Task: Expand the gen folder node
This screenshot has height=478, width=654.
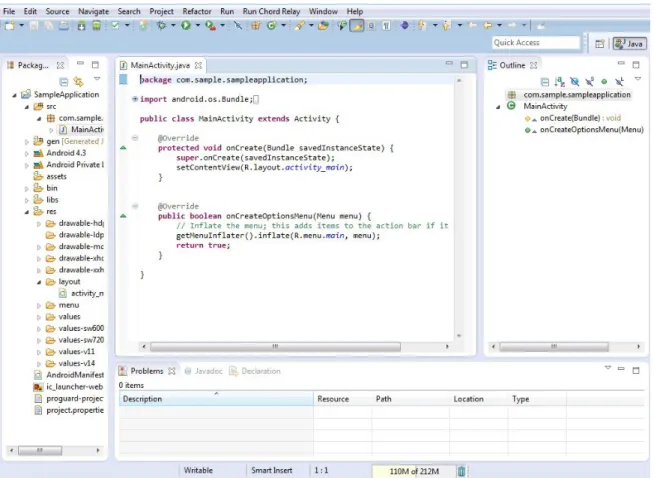Action: tap(27, 142)
